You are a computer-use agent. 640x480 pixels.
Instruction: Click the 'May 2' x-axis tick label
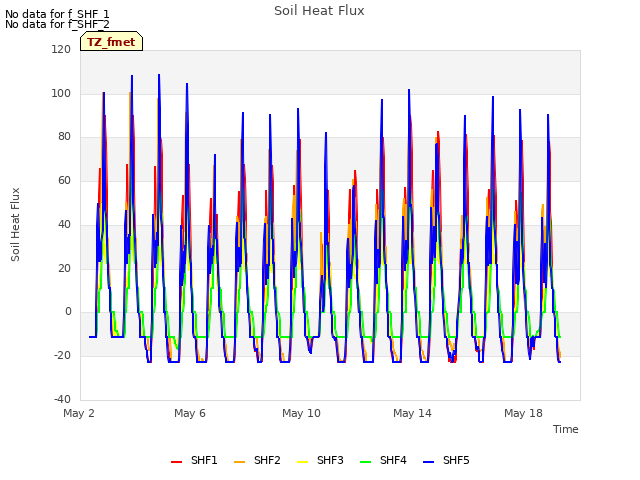tap(79, 413)
